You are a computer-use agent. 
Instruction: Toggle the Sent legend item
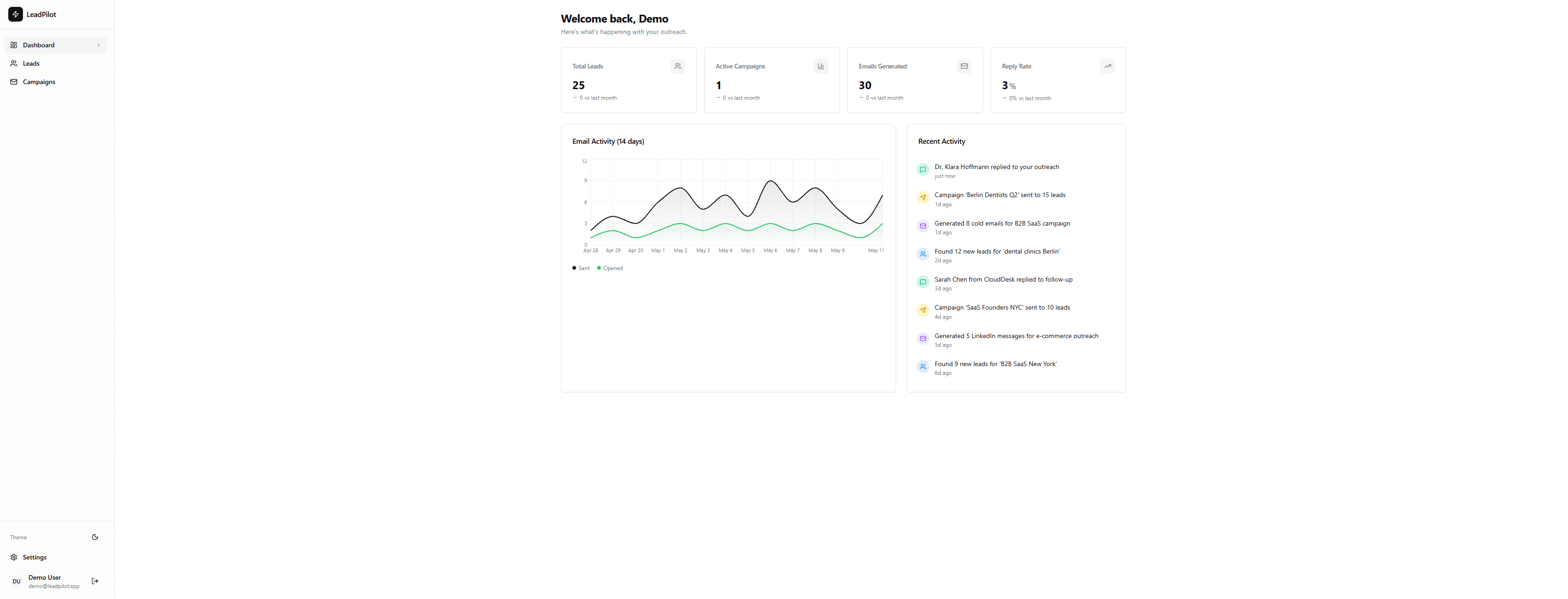581,268
